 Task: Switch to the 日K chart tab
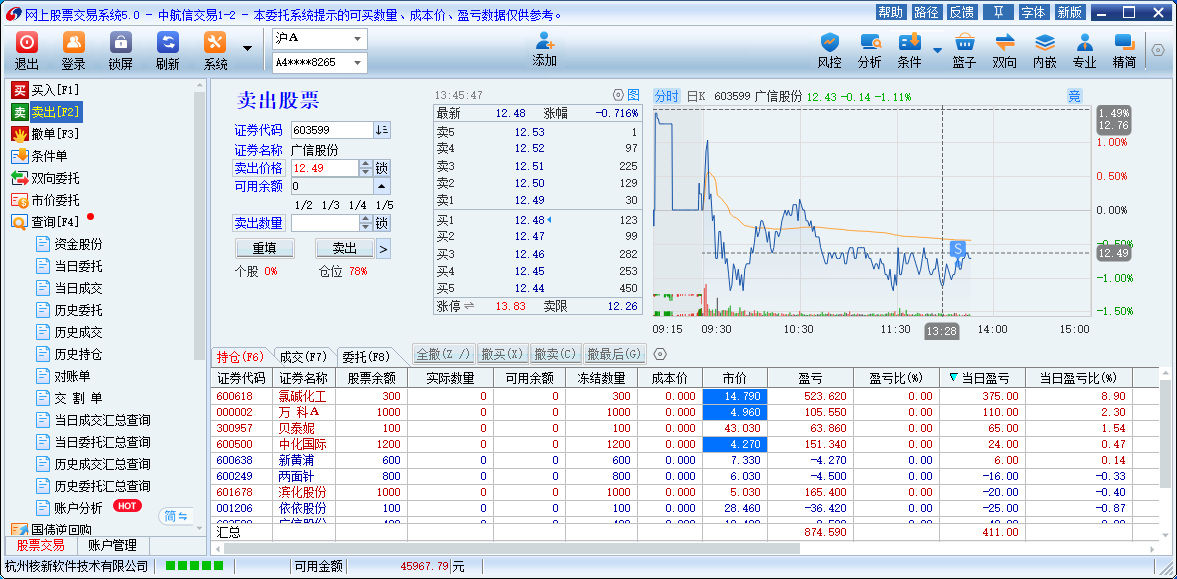[x=696, y=96]
